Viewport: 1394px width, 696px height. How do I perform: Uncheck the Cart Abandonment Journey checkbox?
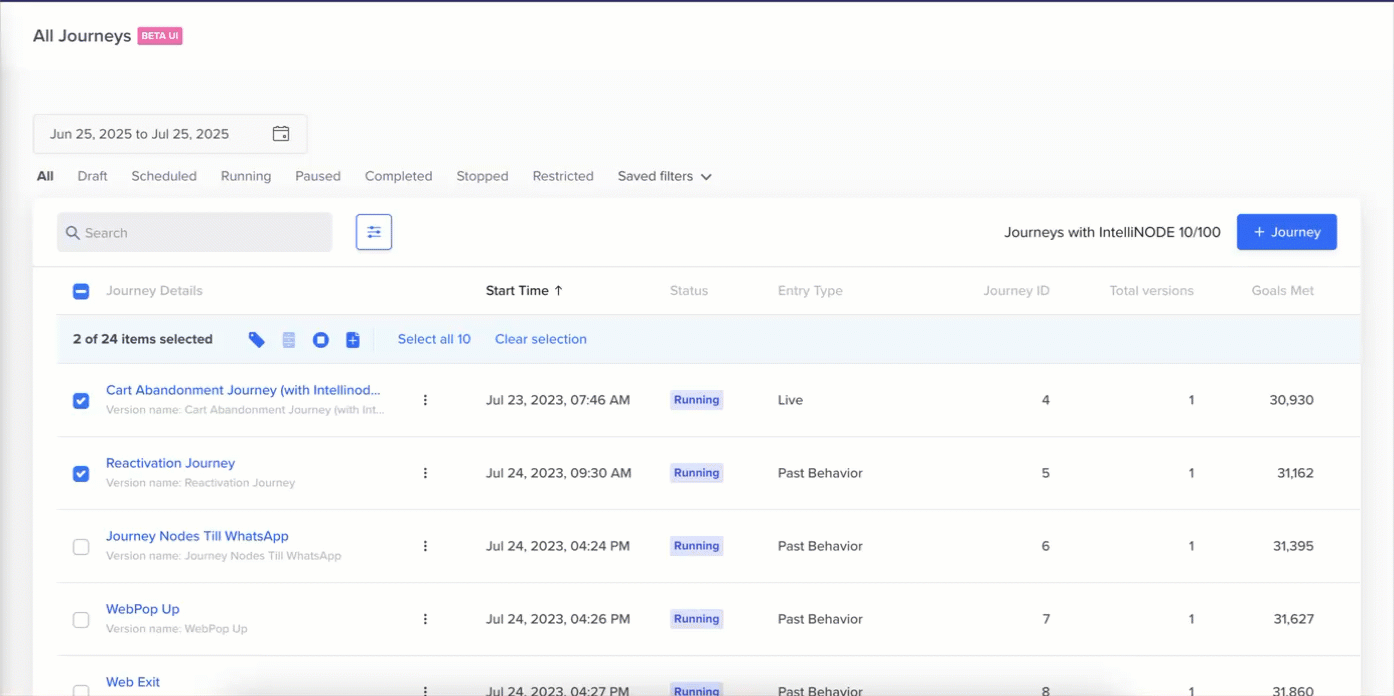point(81,401)
